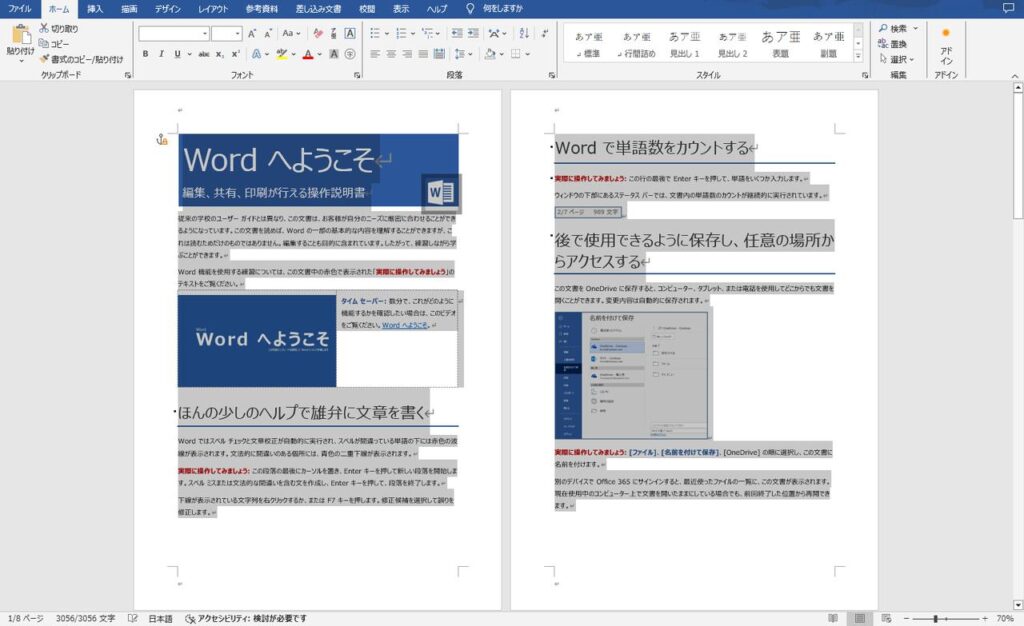Show or hide paragraph marks
The height and width of the screenshot is (626, 1024).
545,33
